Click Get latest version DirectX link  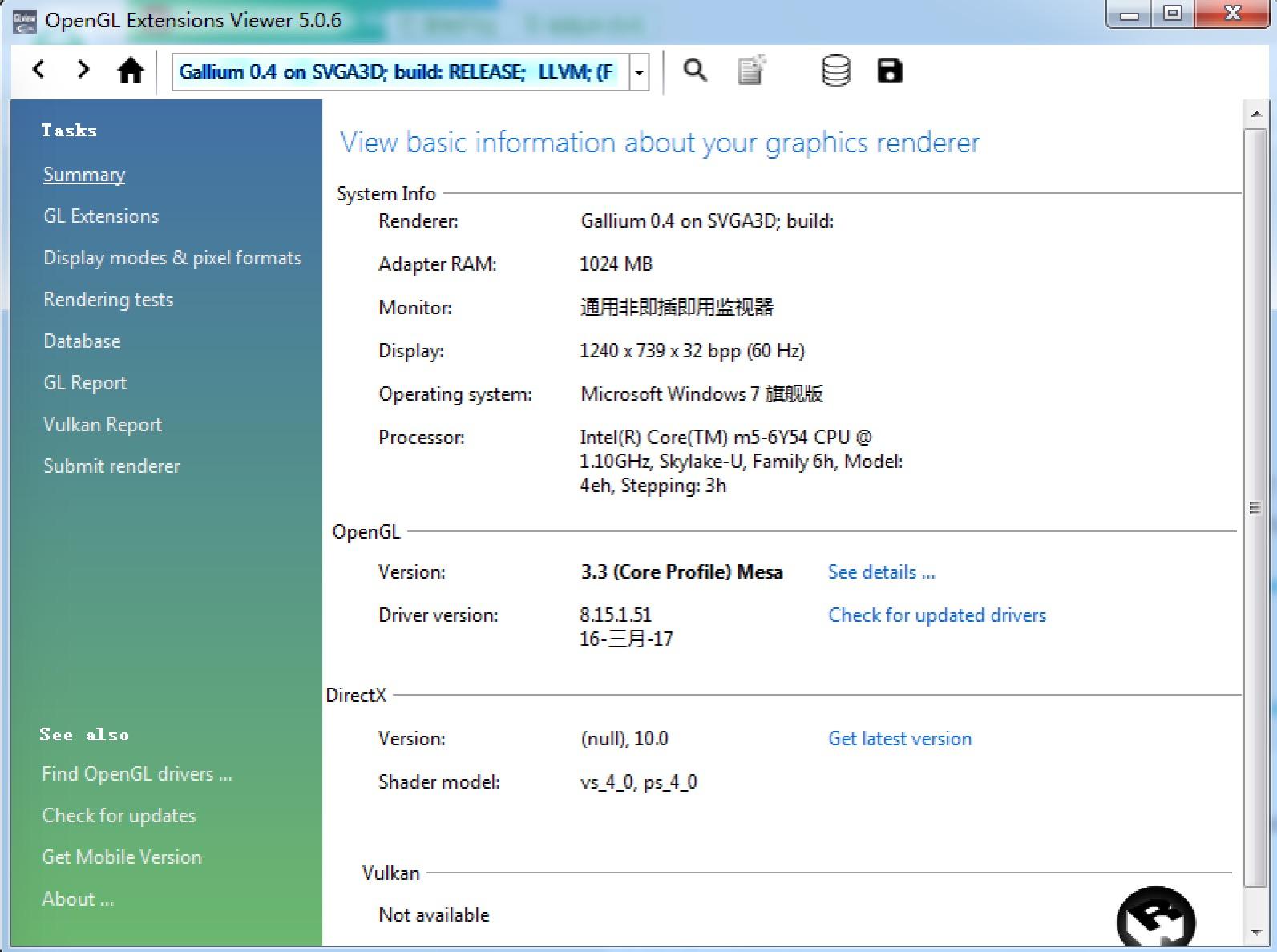899,739
